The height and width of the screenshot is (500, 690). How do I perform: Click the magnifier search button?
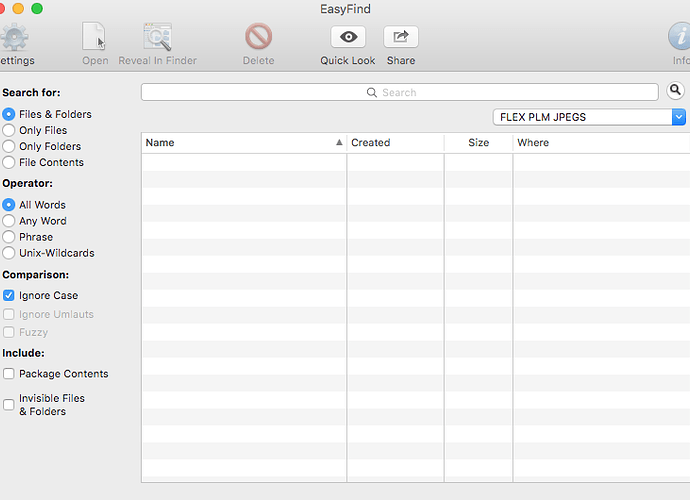tap(675, 91)
